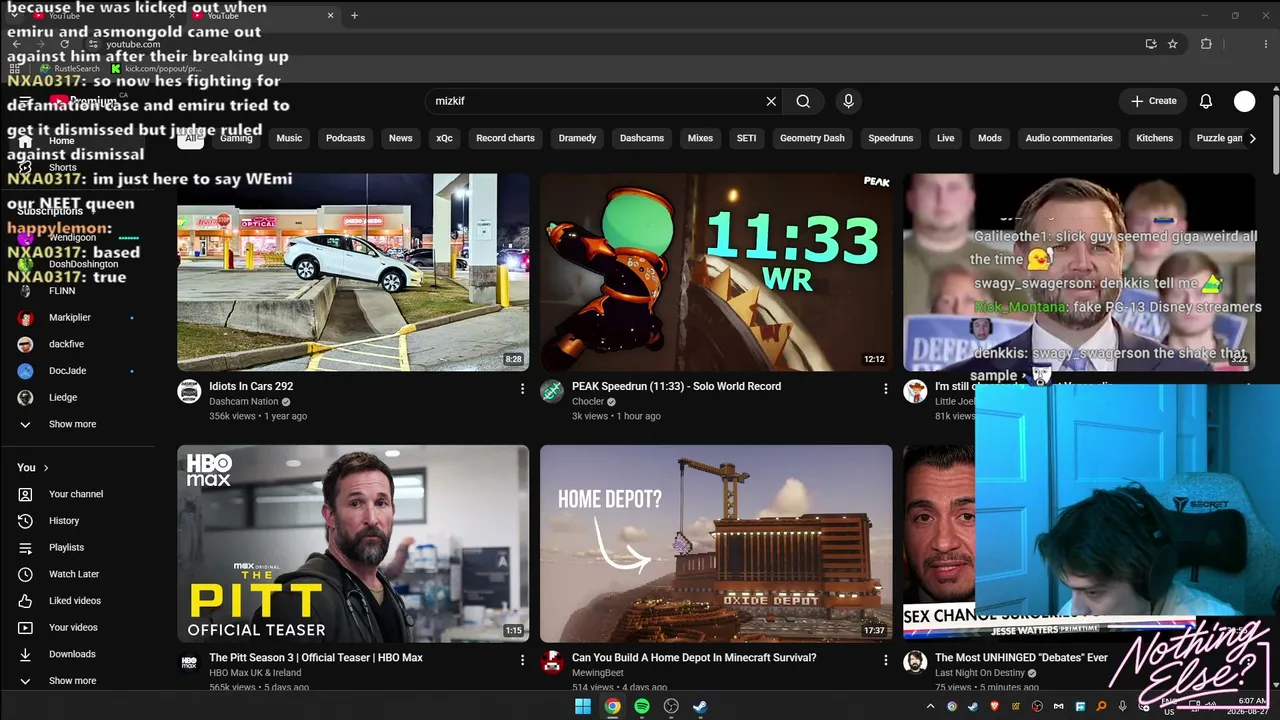Select the Audio commentaries filter chip
The image size is (1280, 720).
1069,138
